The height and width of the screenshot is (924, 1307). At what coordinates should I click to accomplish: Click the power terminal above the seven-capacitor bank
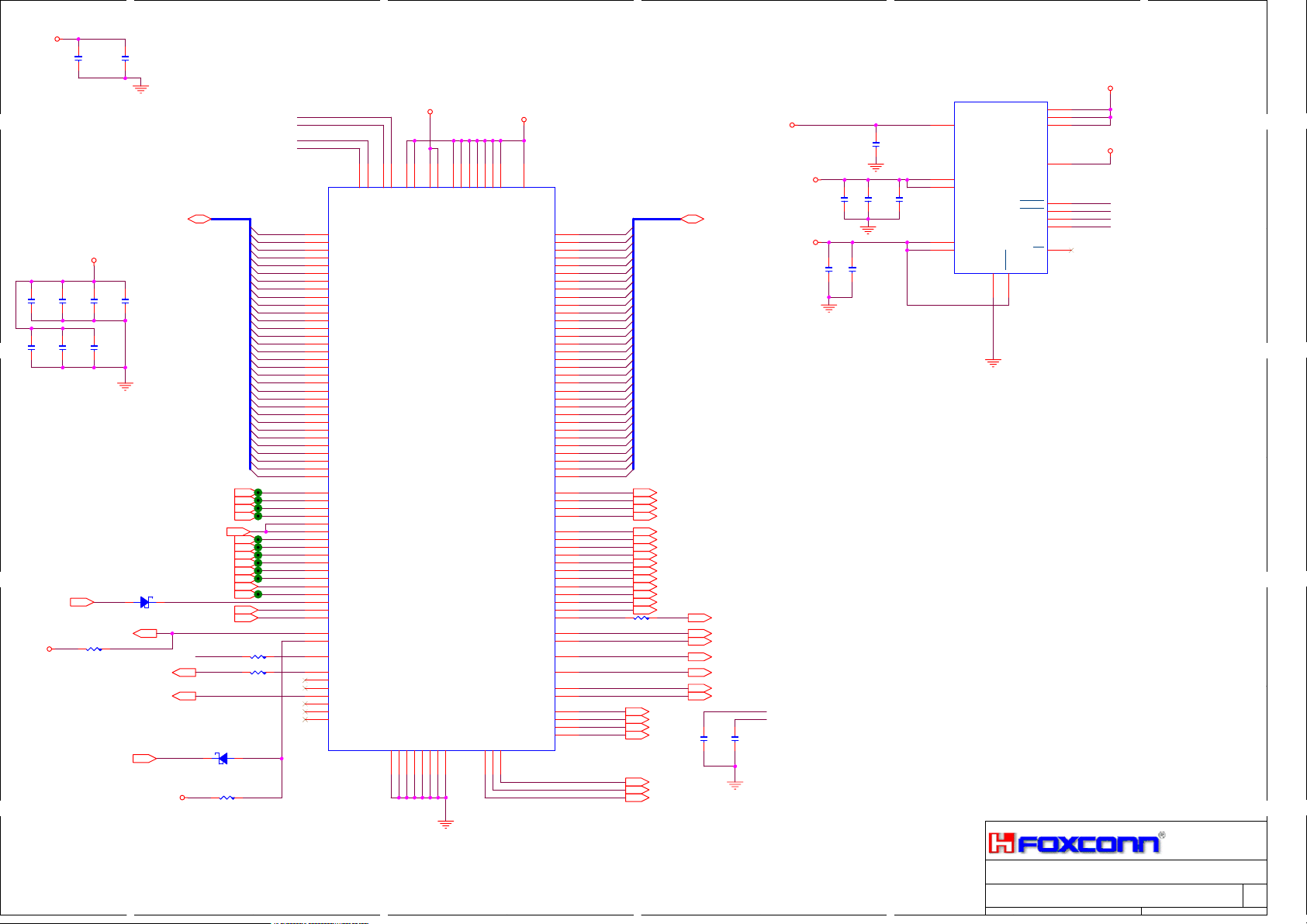pyautogui.click(x=94, y=261)
